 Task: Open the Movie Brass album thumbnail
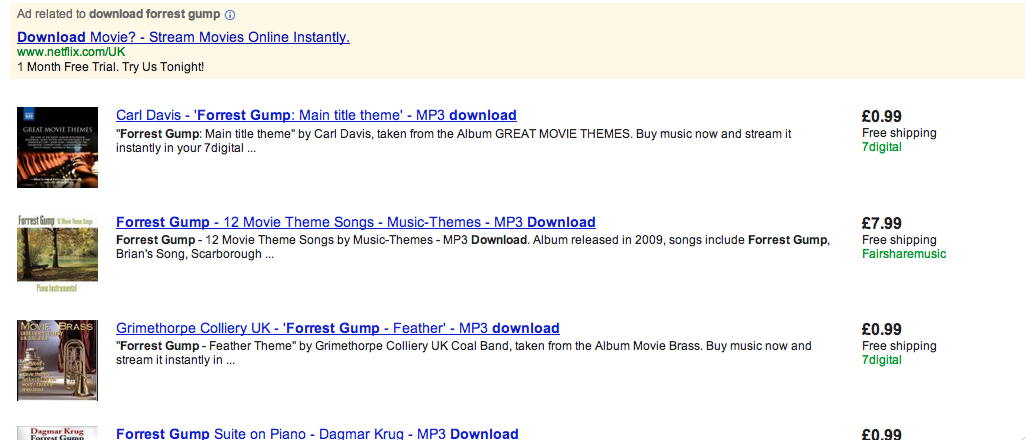57,360
